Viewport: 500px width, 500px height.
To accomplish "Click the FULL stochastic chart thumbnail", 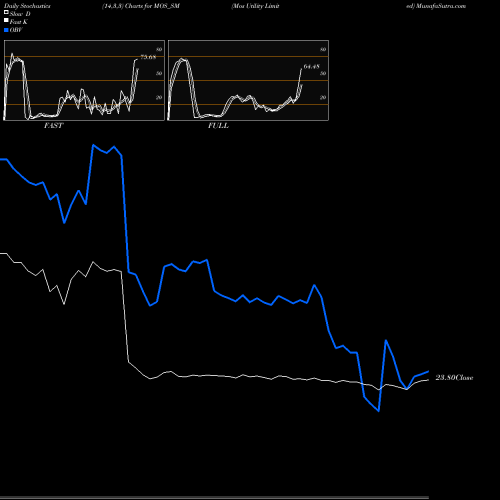I will click(x=248, y=80).
